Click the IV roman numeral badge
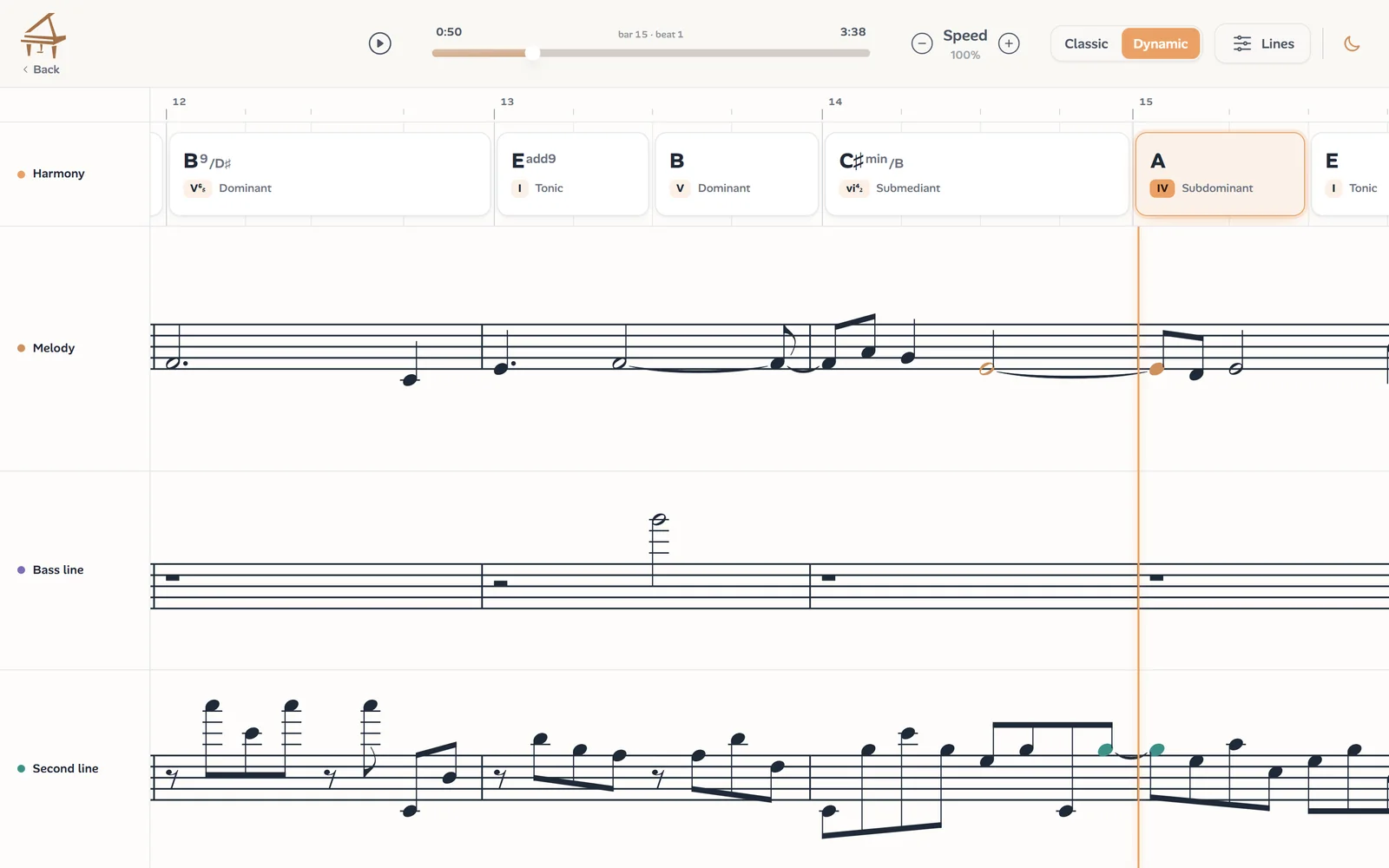The image size is (1389, 868). coord(1162,188)
